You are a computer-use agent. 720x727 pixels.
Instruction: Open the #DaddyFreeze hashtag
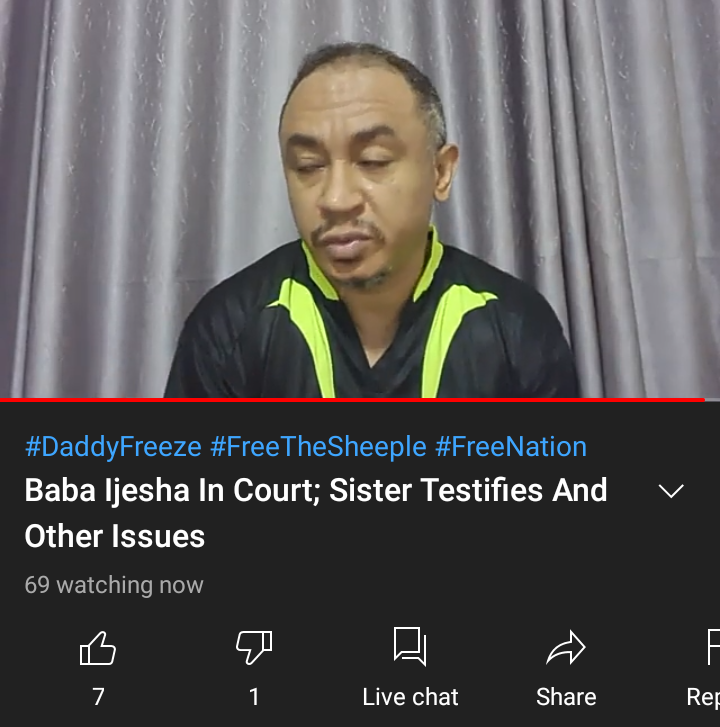point(114,446)
